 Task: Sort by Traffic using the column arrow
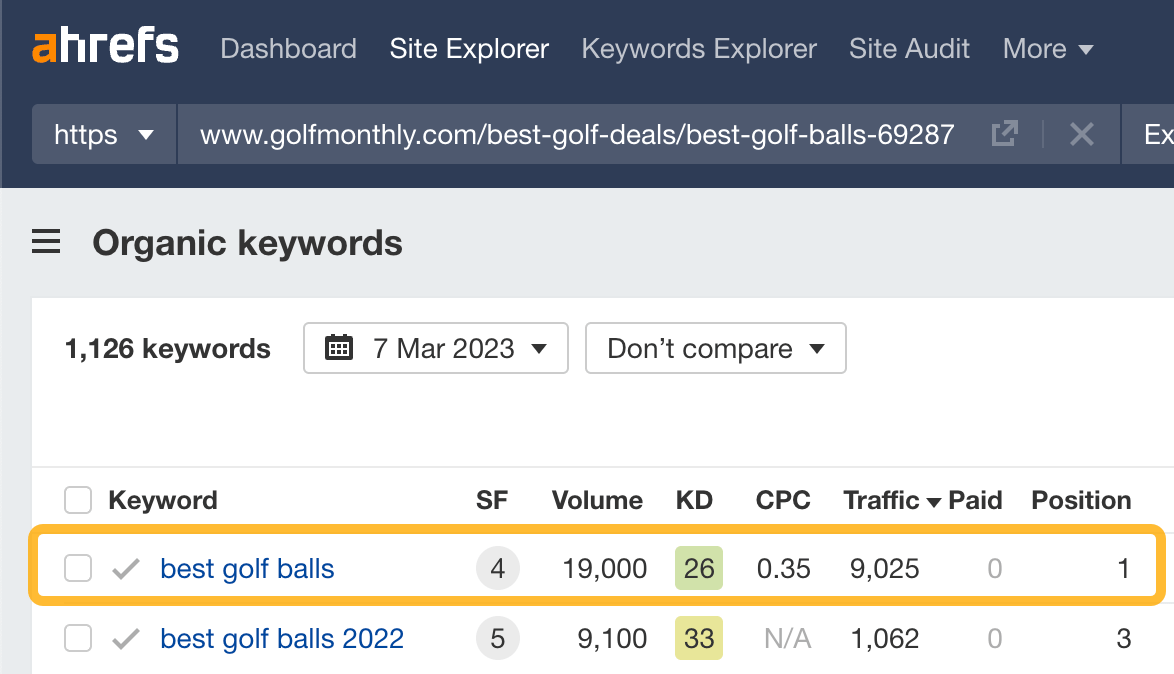click(933, 500)
